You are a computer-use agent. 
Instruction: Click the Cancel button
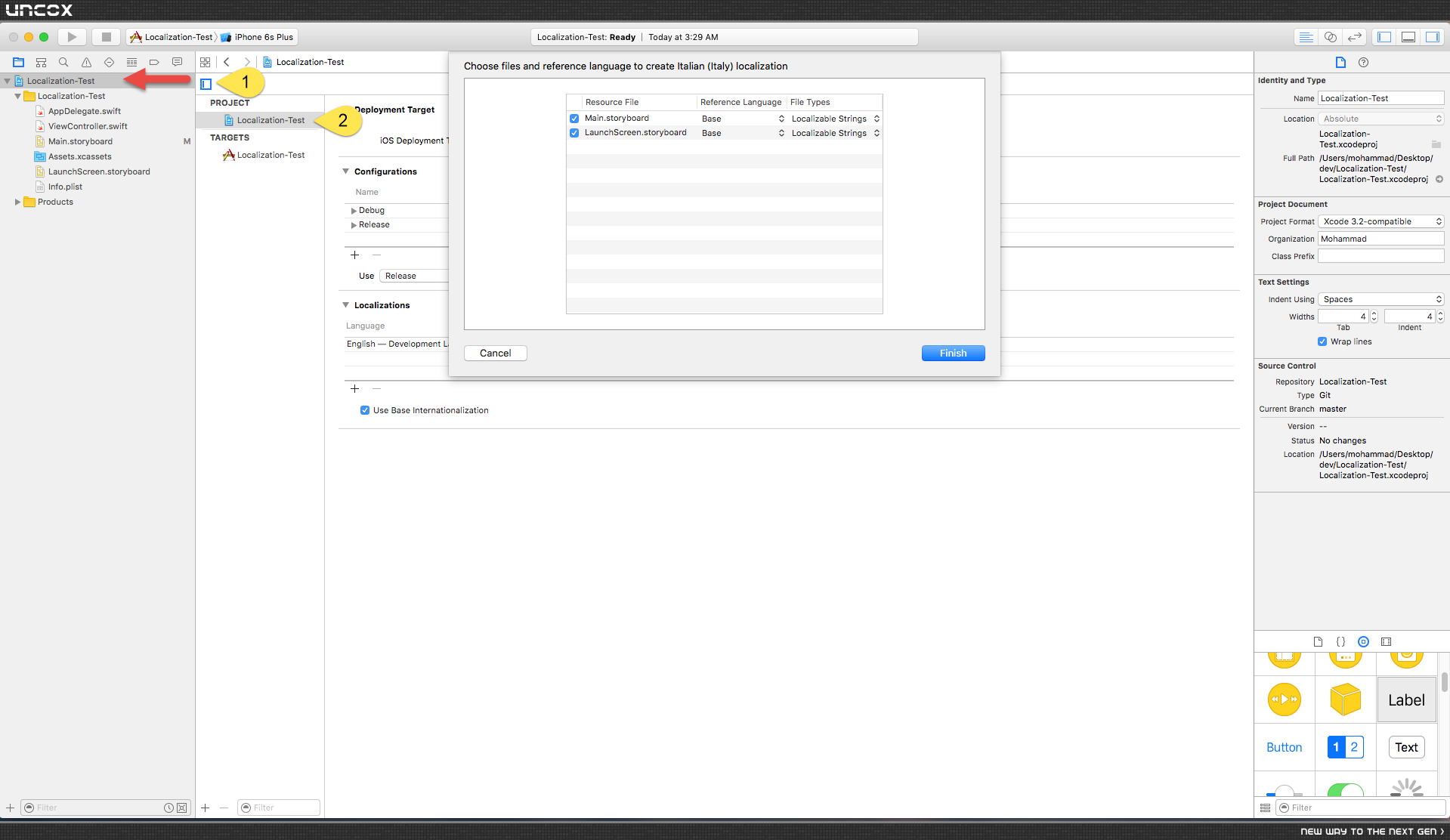tap(496, 353)
